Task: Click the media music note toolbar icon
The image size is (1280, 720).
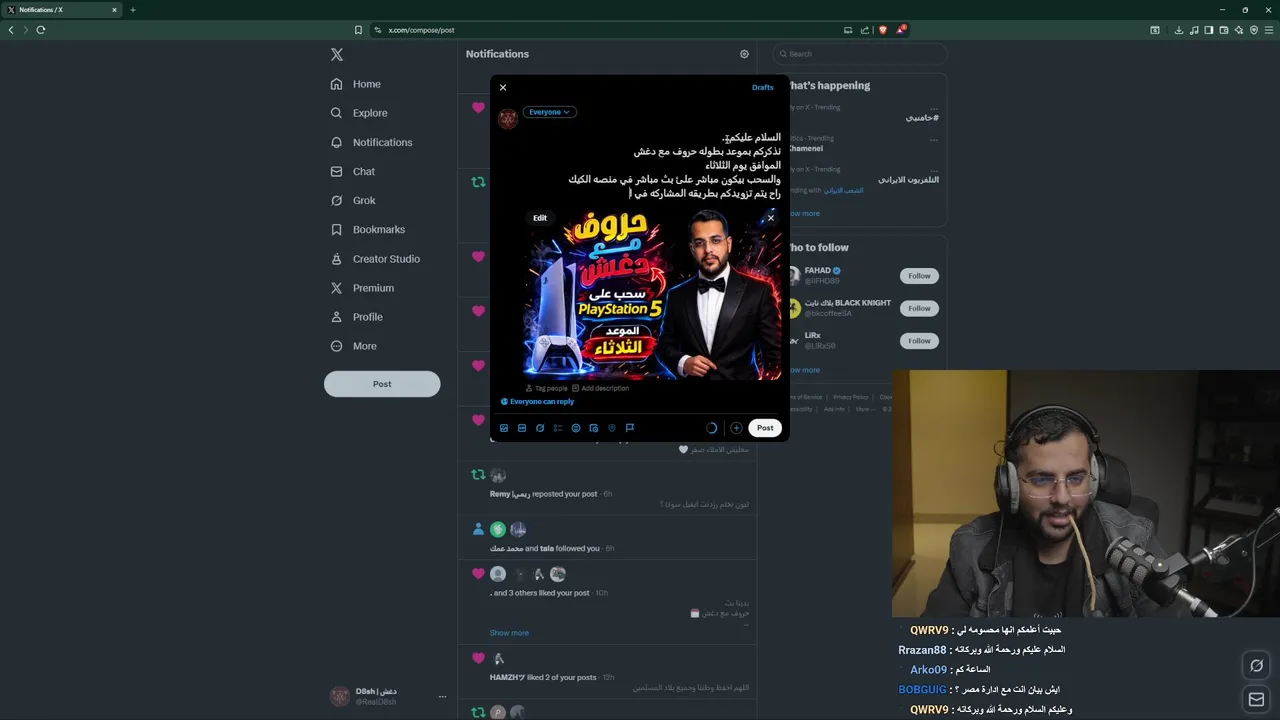Action: click(x=1194, y=30)
